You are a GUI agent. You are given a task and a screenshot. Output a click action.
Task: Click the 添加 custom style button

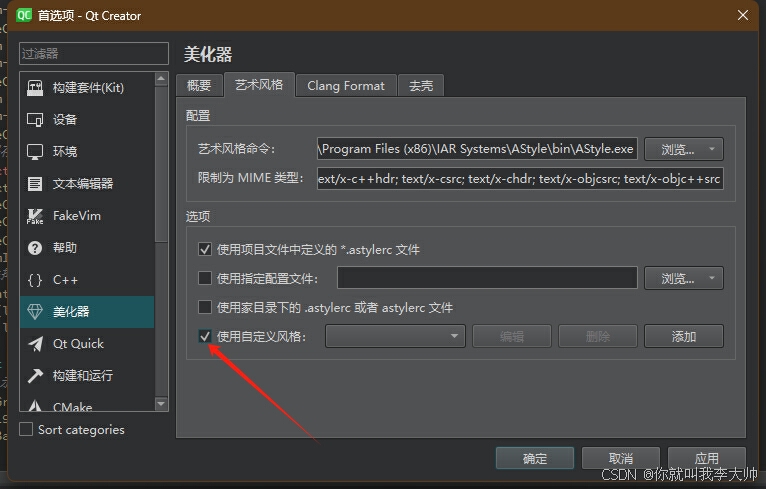click(x=684, y=336)
